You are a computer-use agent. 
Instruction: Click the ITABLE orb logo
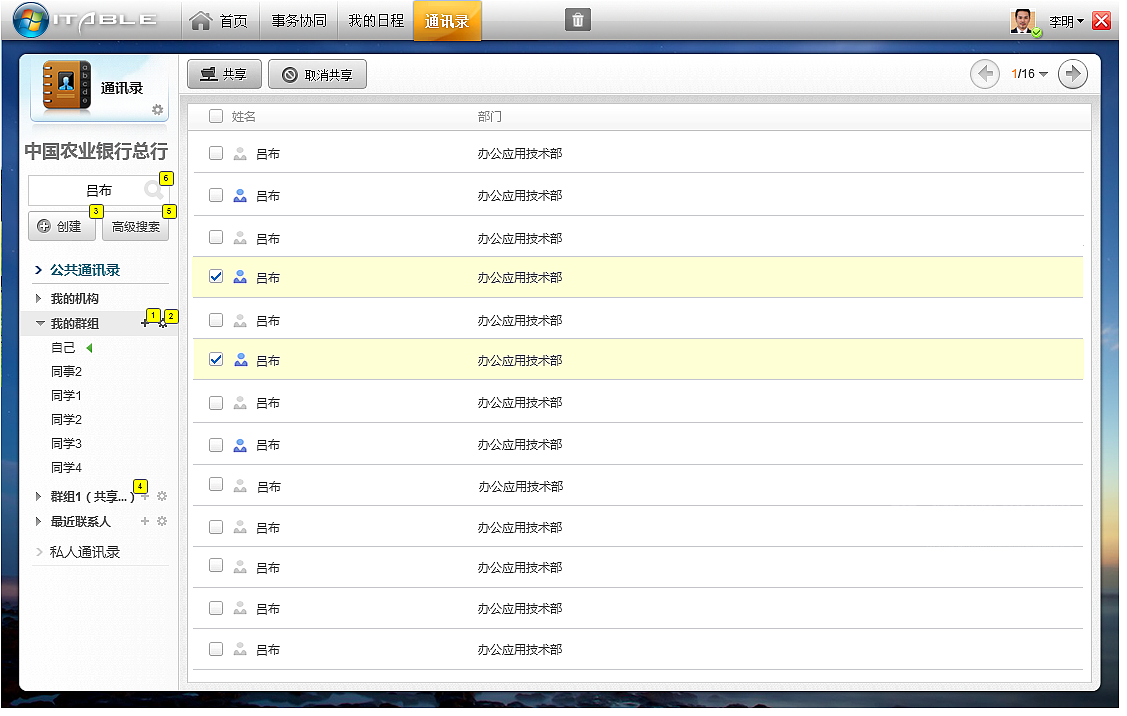(31, 20)
